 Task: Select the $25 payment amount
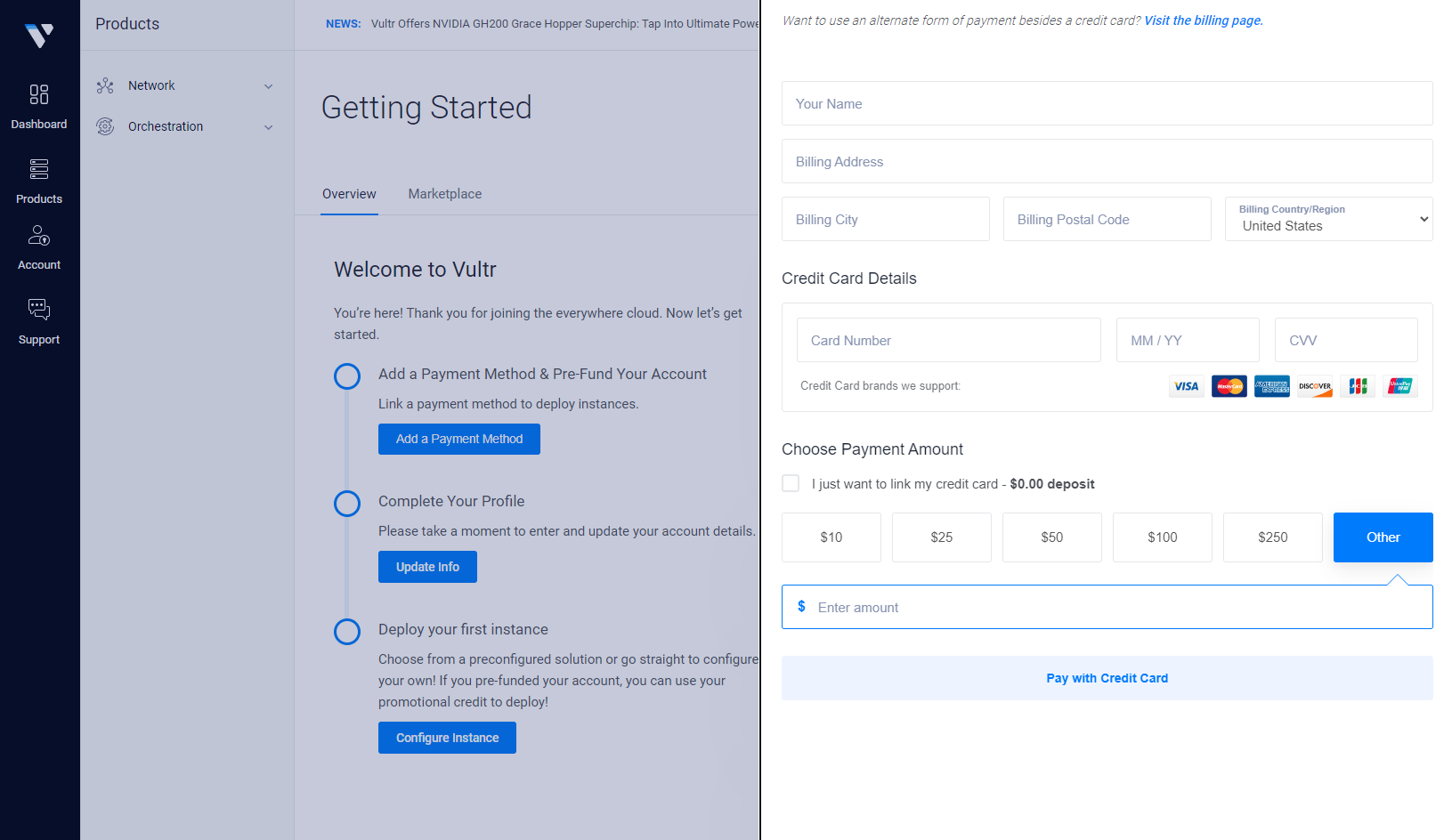pyautogui.click(x=942, y=537)
